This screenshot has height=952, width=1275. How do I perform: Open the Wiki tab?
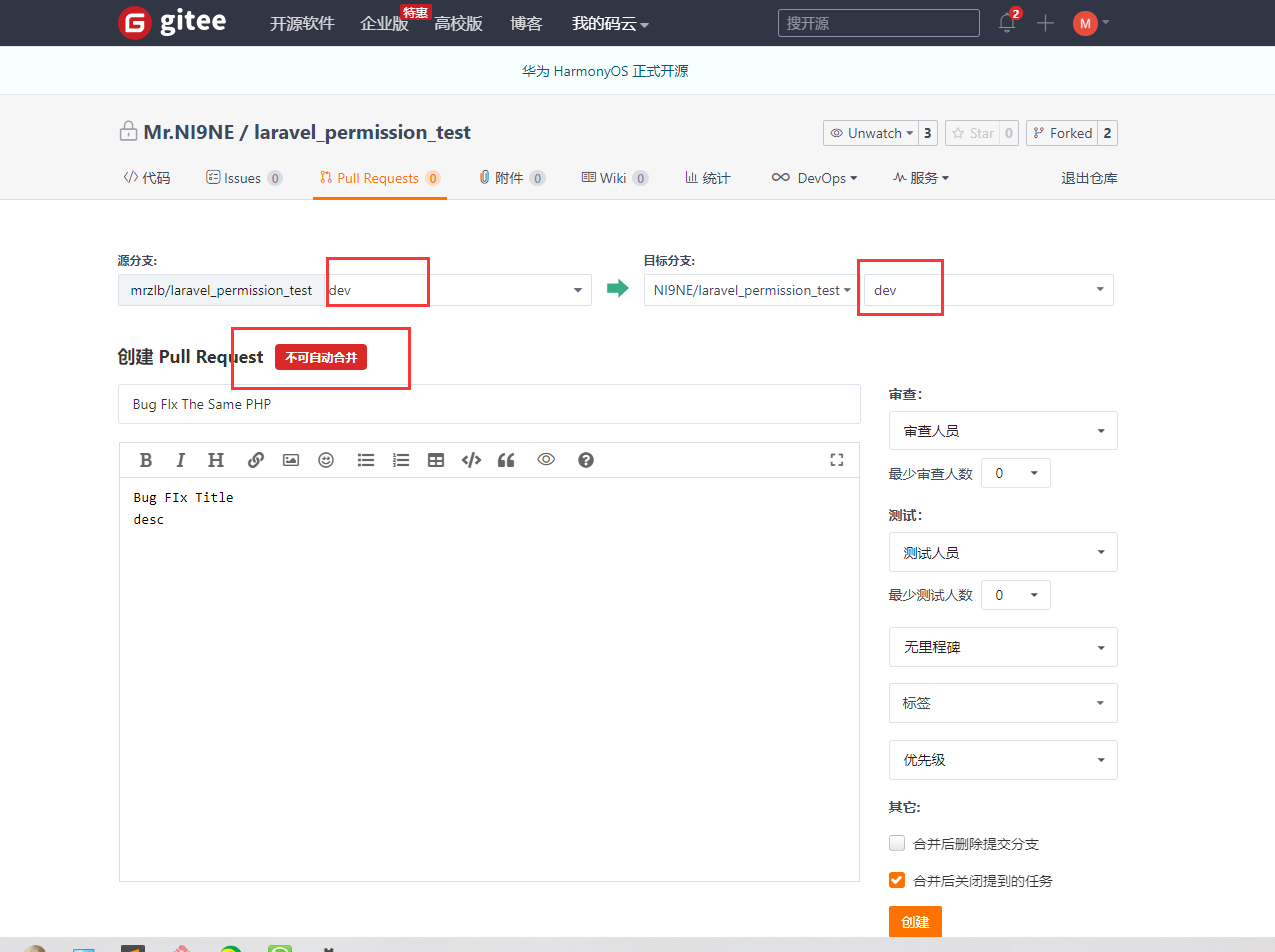pyautogui.click(x=613, y=178)
